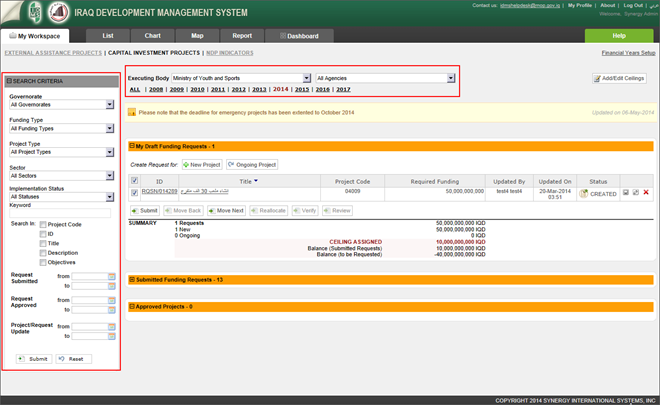Expand Submitted Funding Requests - 13 section
Screen dimensions: 660x405
132,280
